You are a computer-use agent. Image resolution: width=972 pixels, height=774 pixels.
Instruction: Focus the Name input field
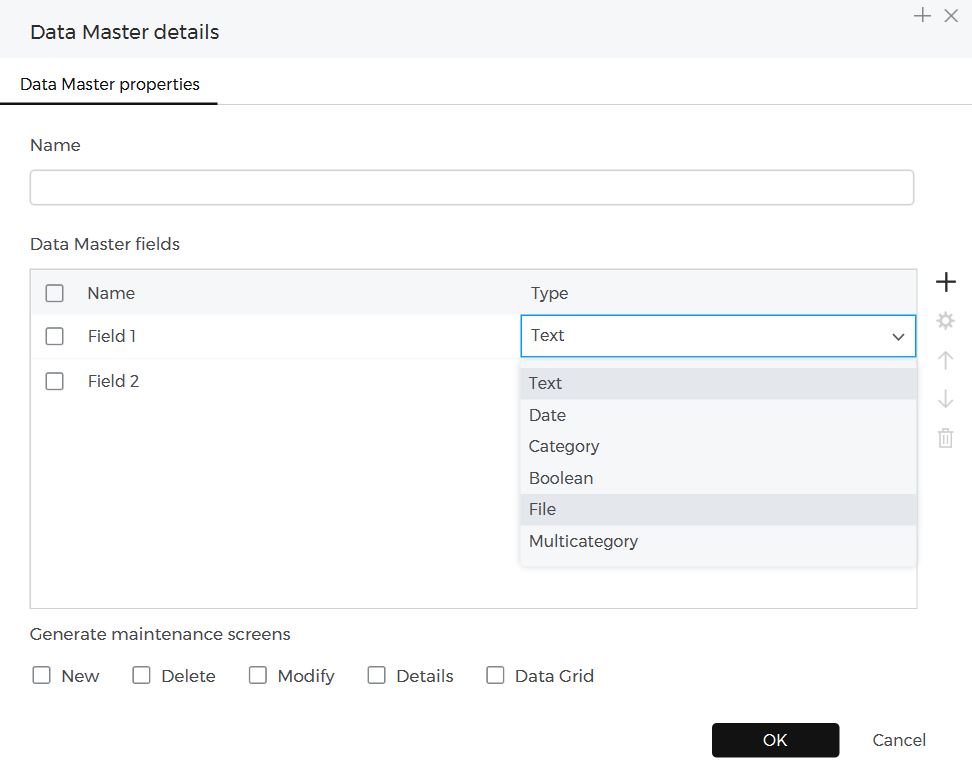(471, 188)
